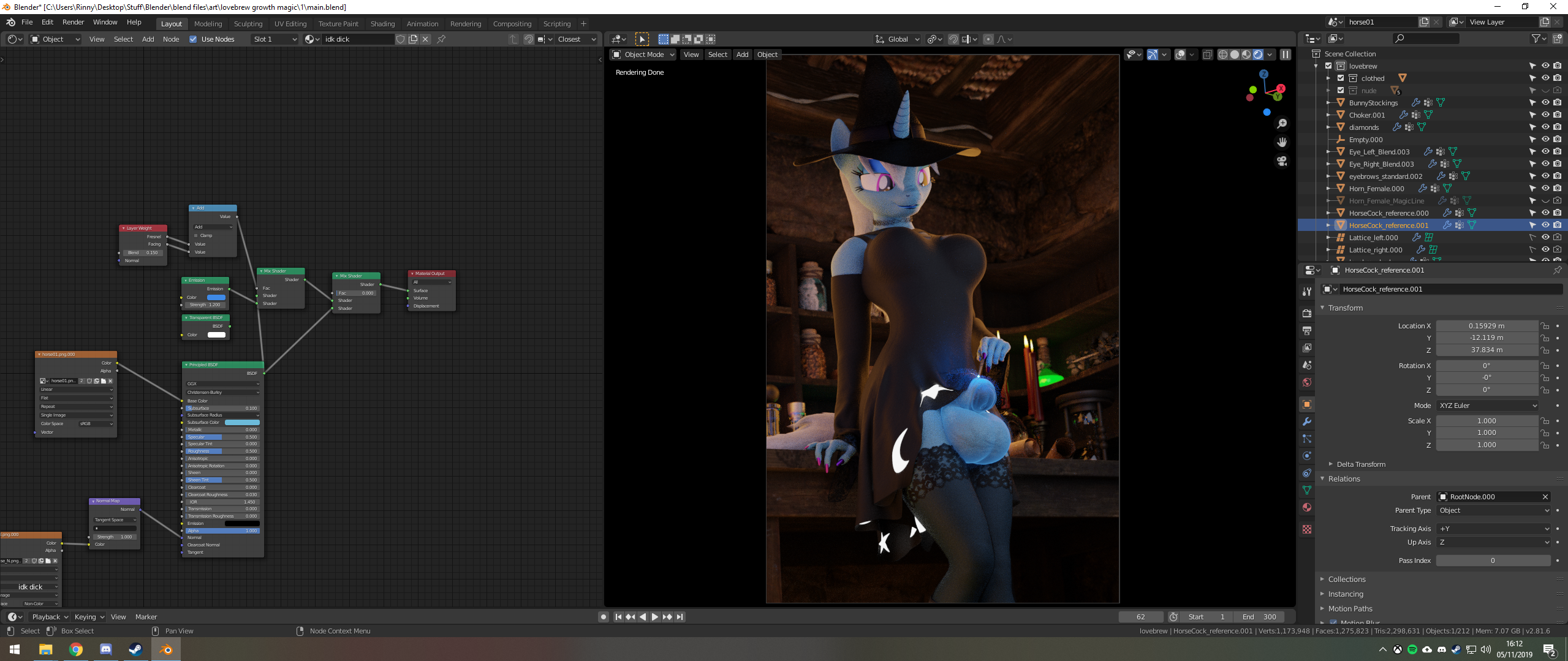Click the Subsurface Color swatch in Principled BSDF
The height and width of the screenshot is (661, 1568).
click(x=242, y=423)
